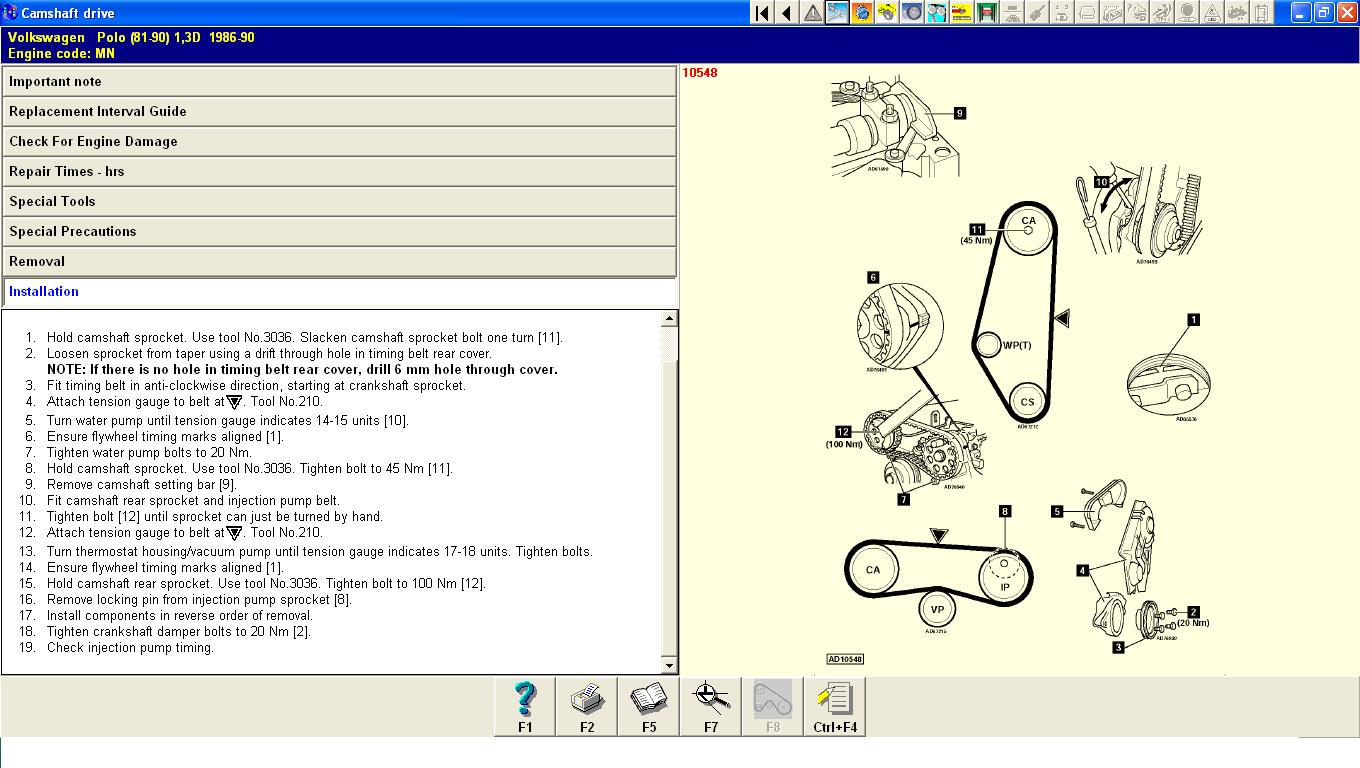Click the instruction list scroll-up arrow
Screen dimensions: 1360x768
[x=670, y=319]
